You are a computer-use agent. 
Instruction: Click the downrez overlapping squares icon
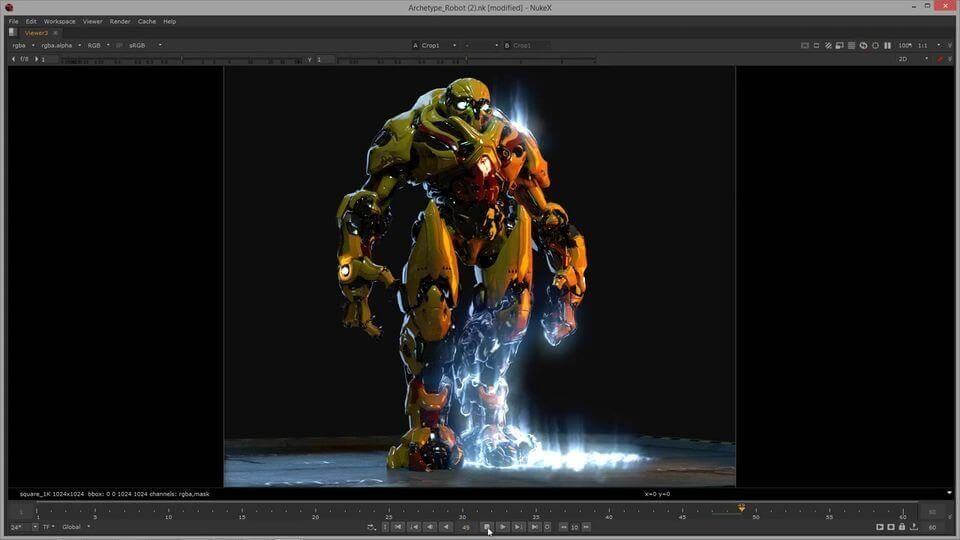[x=840, y=45]
